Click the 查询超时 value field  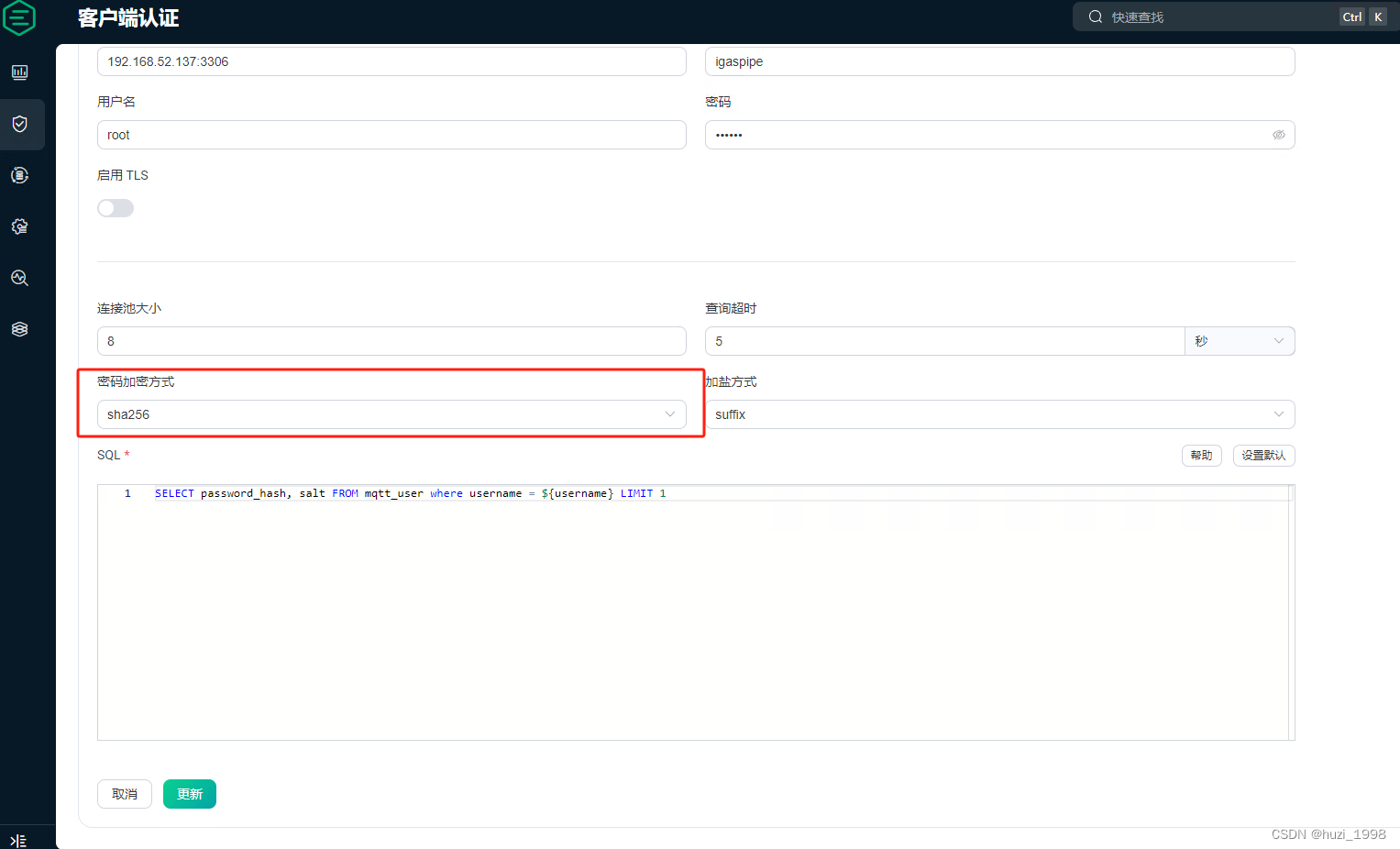tap(944, 341)
